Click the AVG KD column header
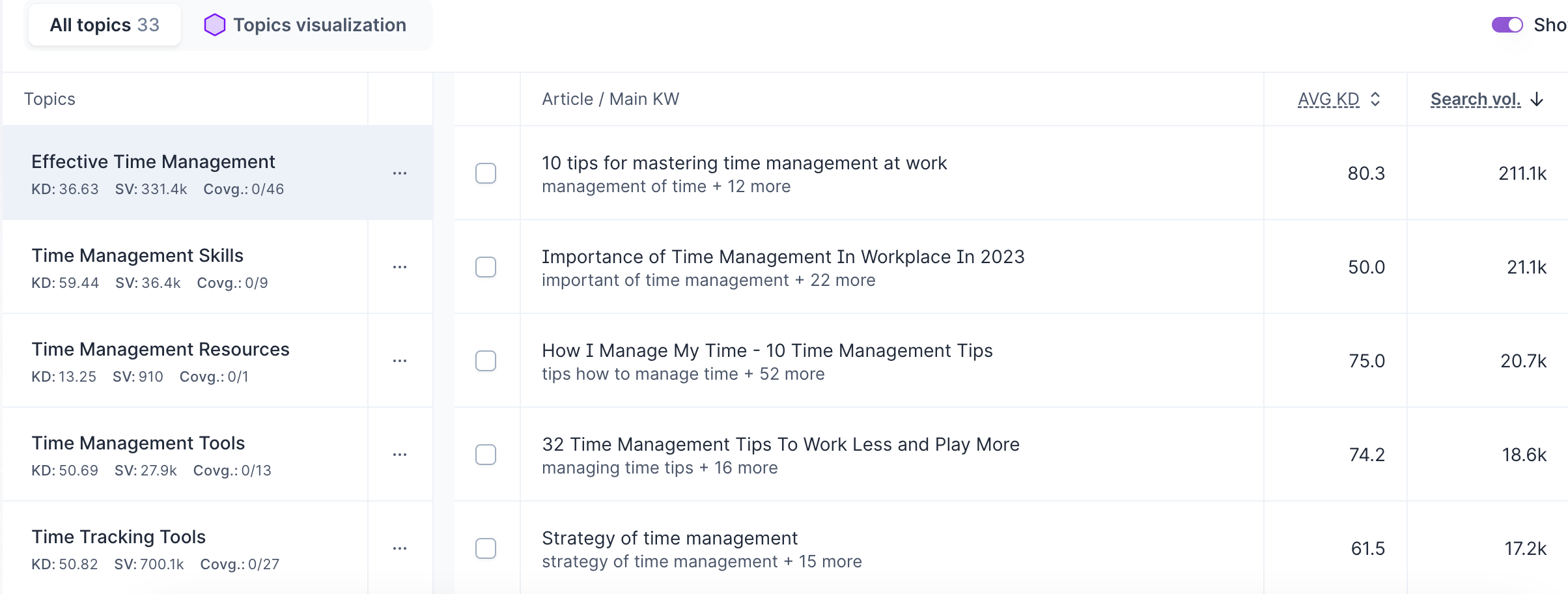 click(x=1328, y=99)
